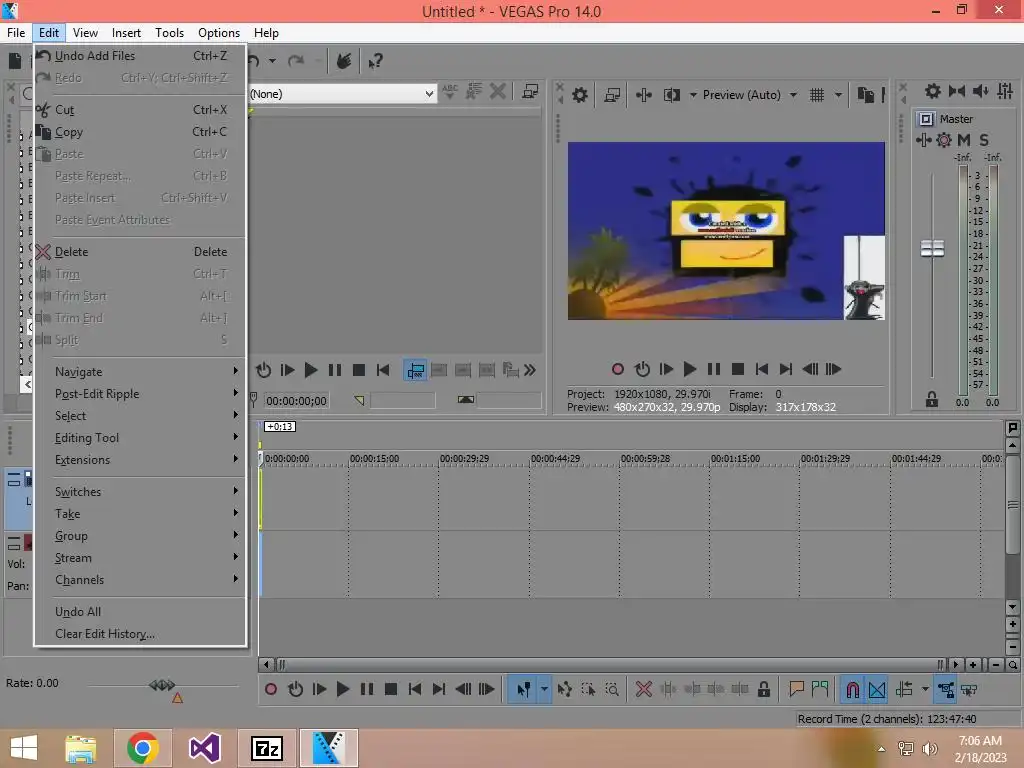Play the project from timeline transport
This screenshot has height=768, width=1024.
[x=343, y=689]
